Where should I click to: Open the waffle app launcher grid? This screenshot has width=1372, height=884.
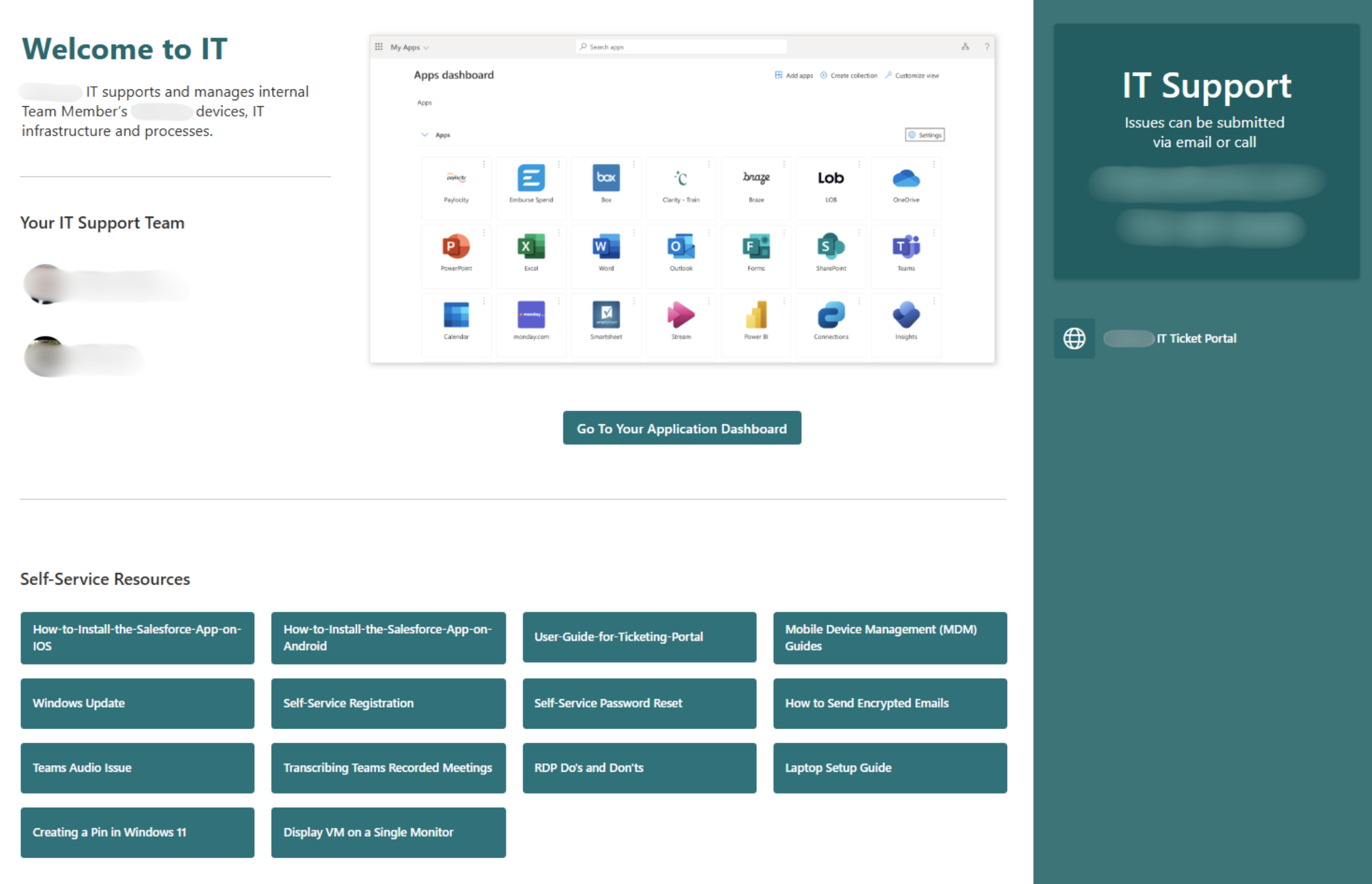[x=379, y=47]
